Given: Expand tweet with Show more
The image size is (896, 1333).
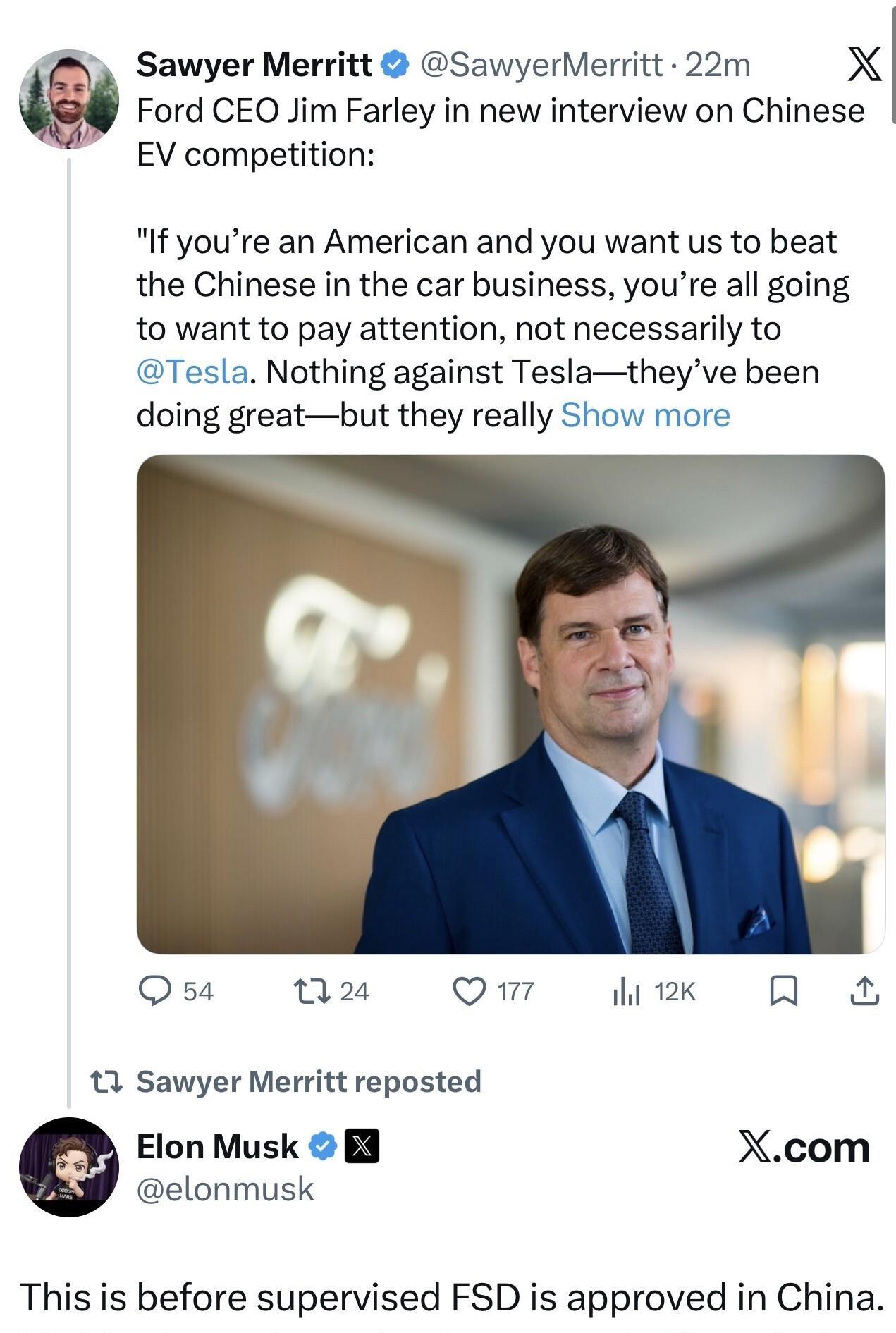Looking at the screenshot, I should pyautogui.click(x=645, y=415).
